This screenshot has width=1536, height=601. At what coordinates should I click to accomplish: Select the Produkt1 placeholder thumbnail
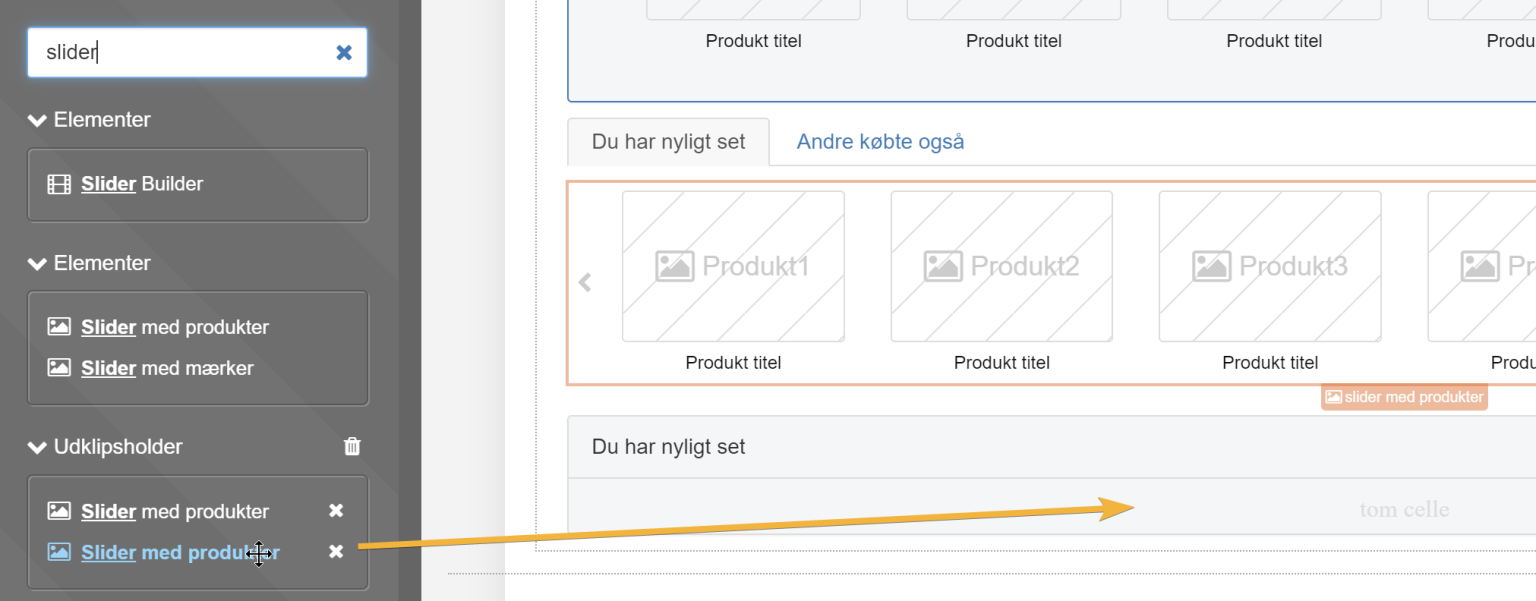click(x=733, y=266)
